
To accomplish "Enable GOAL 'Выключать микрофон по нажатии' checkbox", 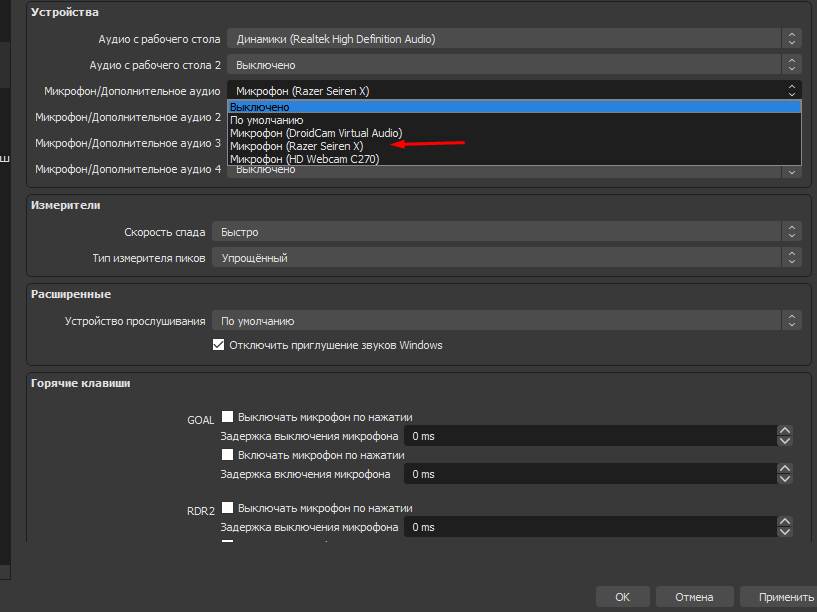I will pos(228,417).
